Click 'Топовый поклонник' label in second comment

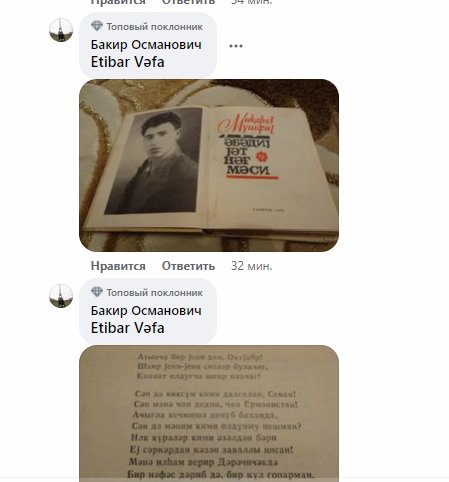[154, 293]
